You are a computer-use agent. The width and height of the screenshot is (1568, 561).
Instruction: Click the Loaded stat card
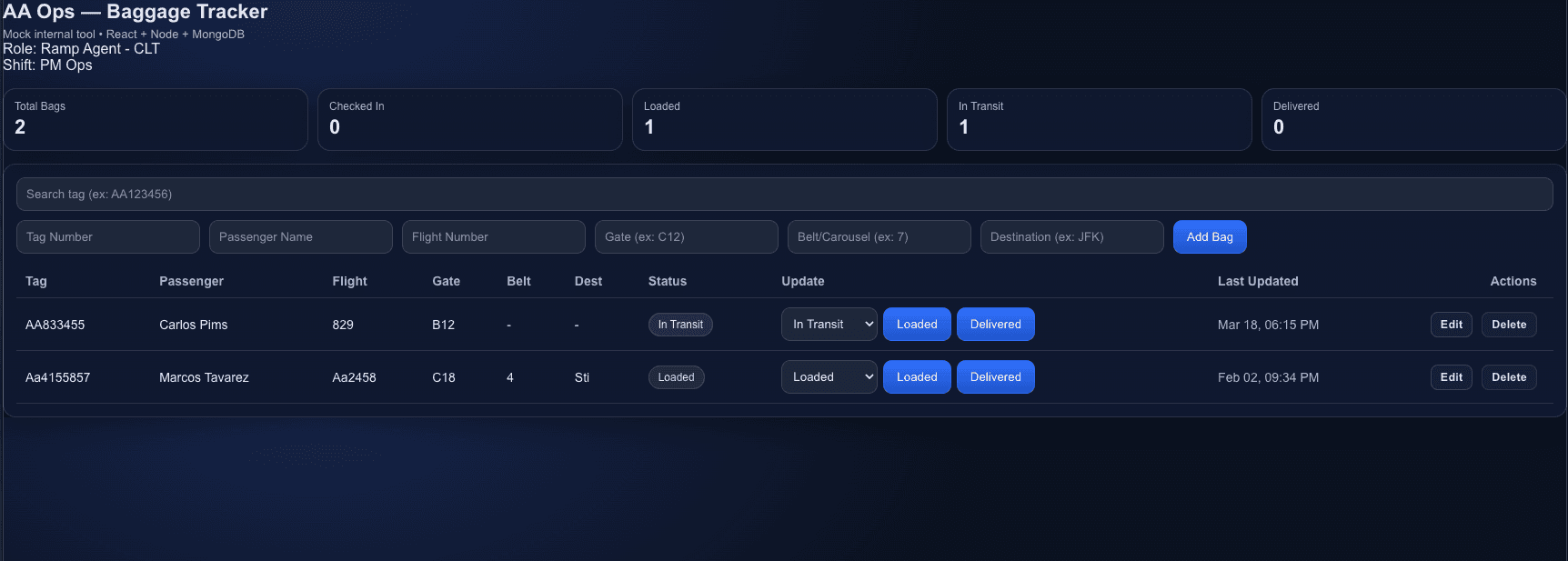click(x=785, y=119)
